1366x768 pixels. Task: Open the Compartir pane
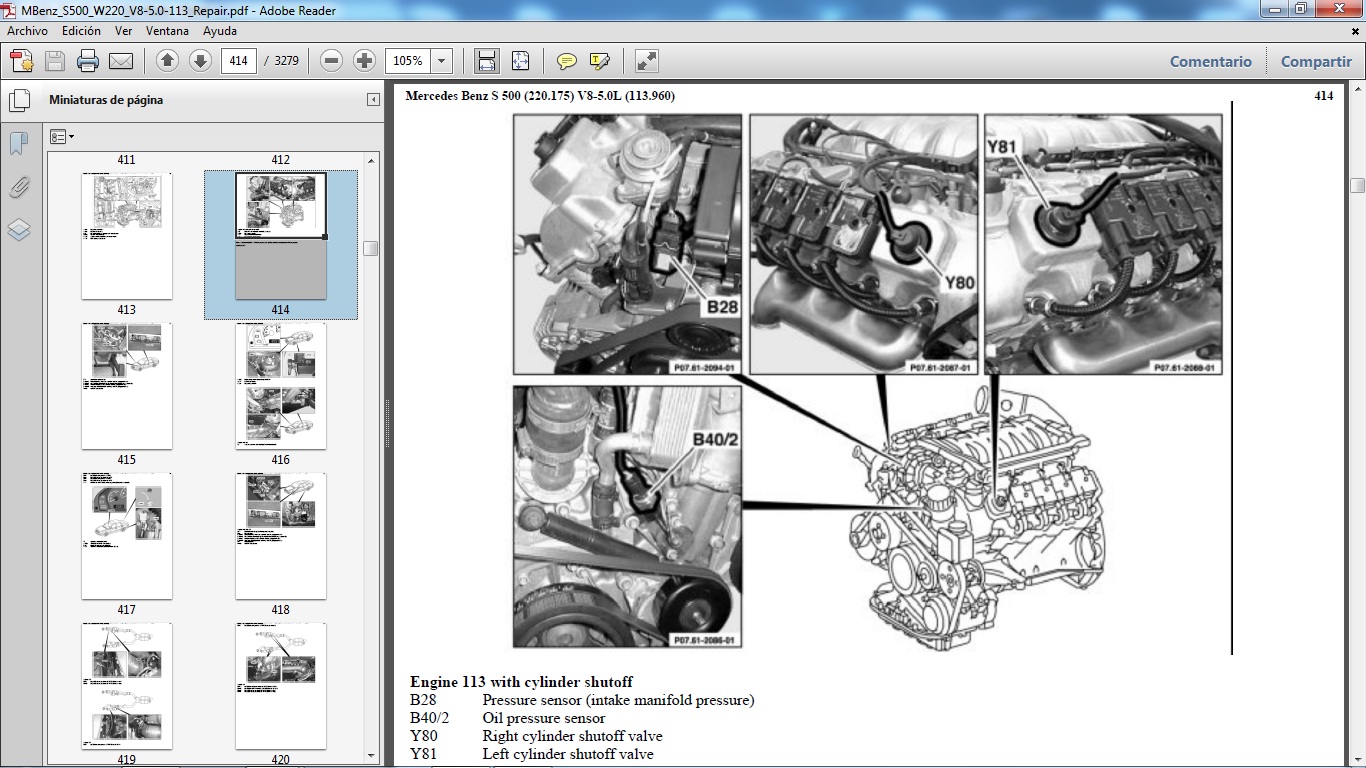[x=1316, y=61]
